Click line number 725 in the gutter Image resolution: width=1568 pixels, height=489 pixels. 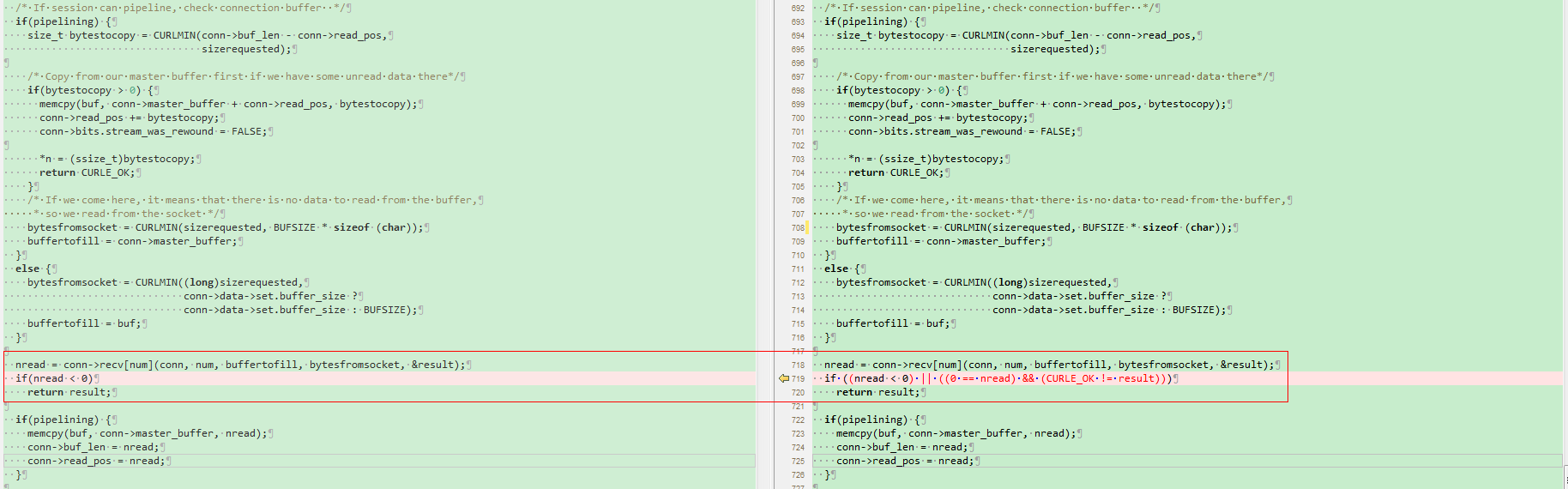798,461
